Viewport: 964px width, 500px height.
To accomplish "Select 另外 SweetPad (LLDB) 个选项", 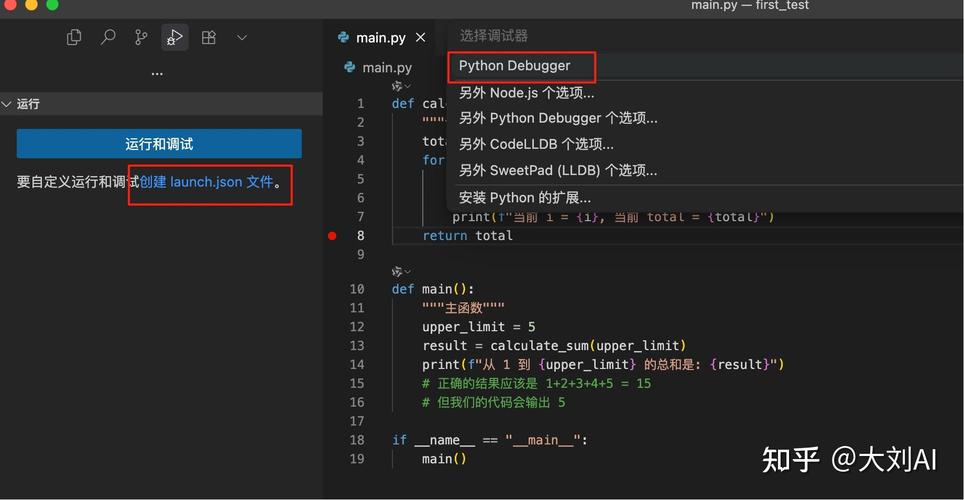I will (x=705, y=170).
